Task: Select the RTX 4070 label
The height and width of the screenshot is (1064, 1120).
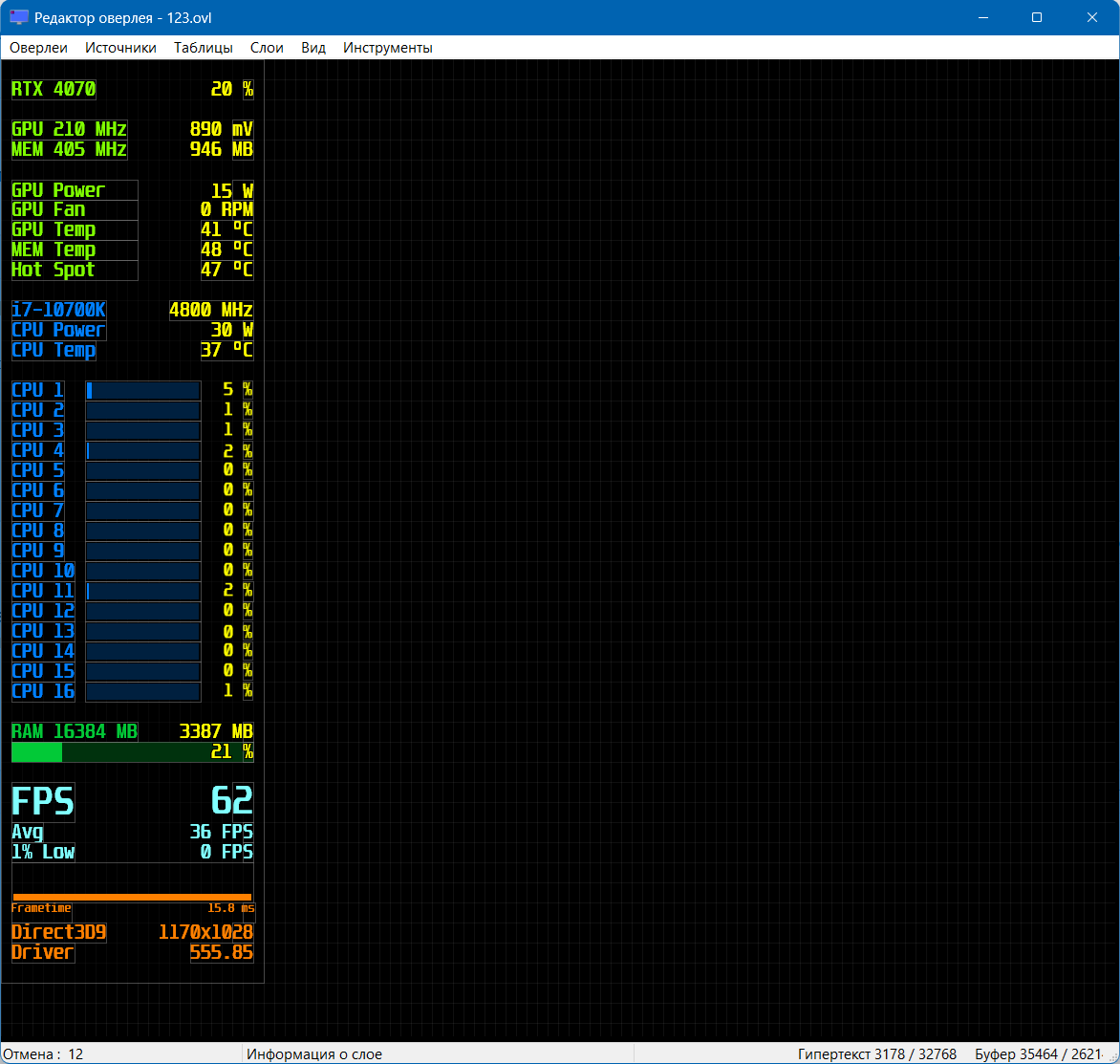Action: [x=54, y=89]
